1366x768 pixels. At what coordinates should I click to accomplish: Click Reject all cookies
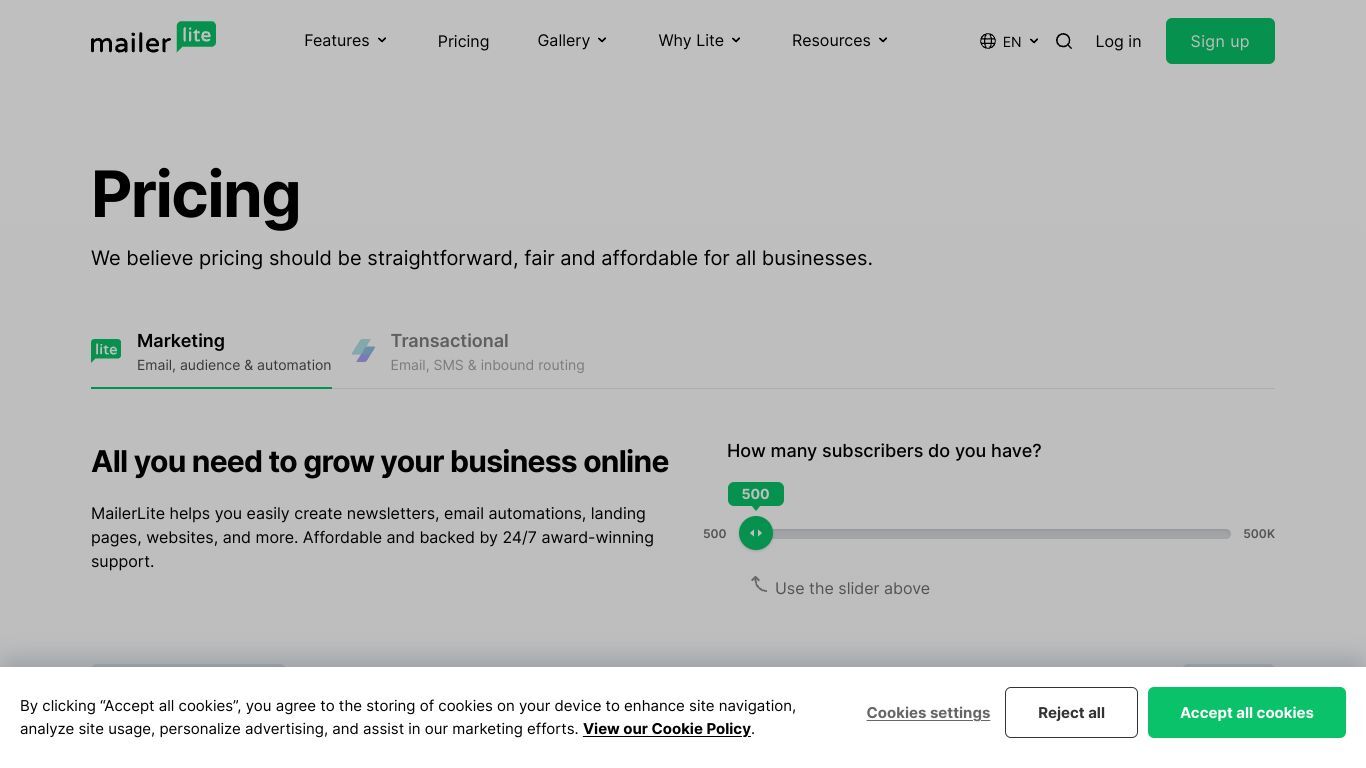pyautogui.click(x=1071, y=713)
